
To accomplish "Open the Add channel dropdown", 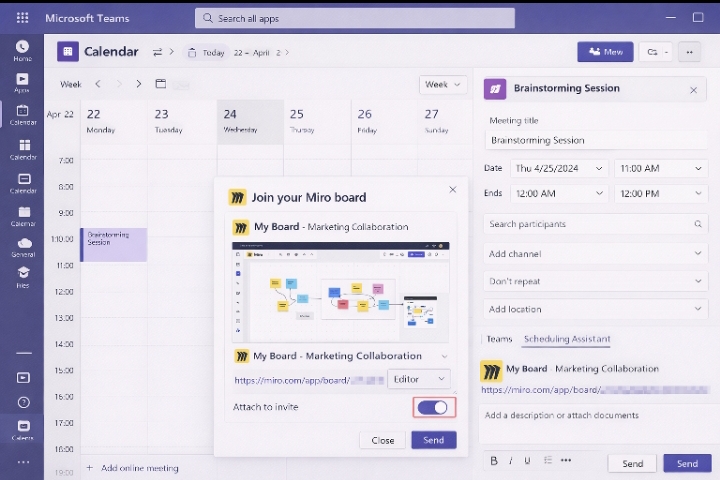I will [596, 254].
